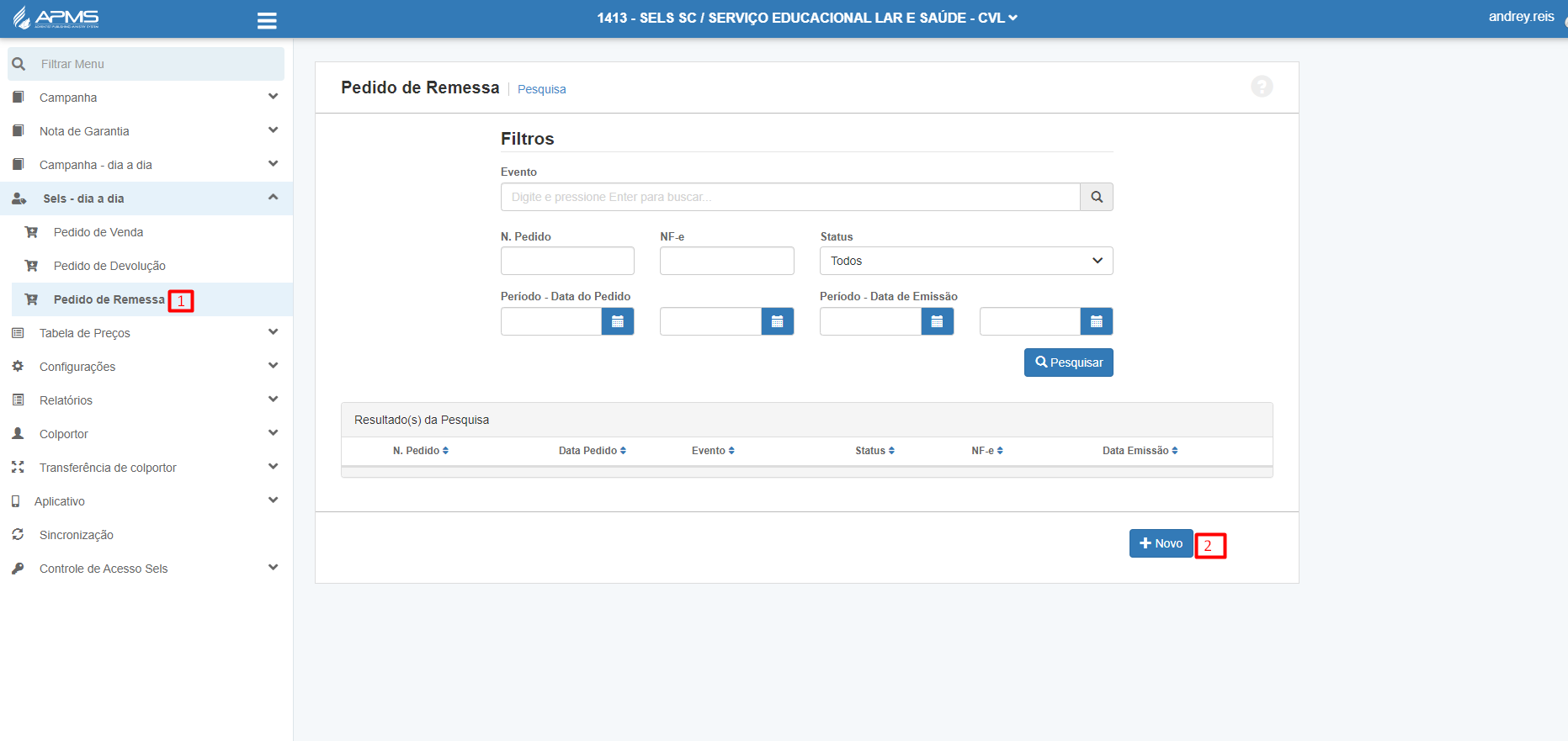
Task: Expand the Tabela de Preços chevron
Action: 273,332
